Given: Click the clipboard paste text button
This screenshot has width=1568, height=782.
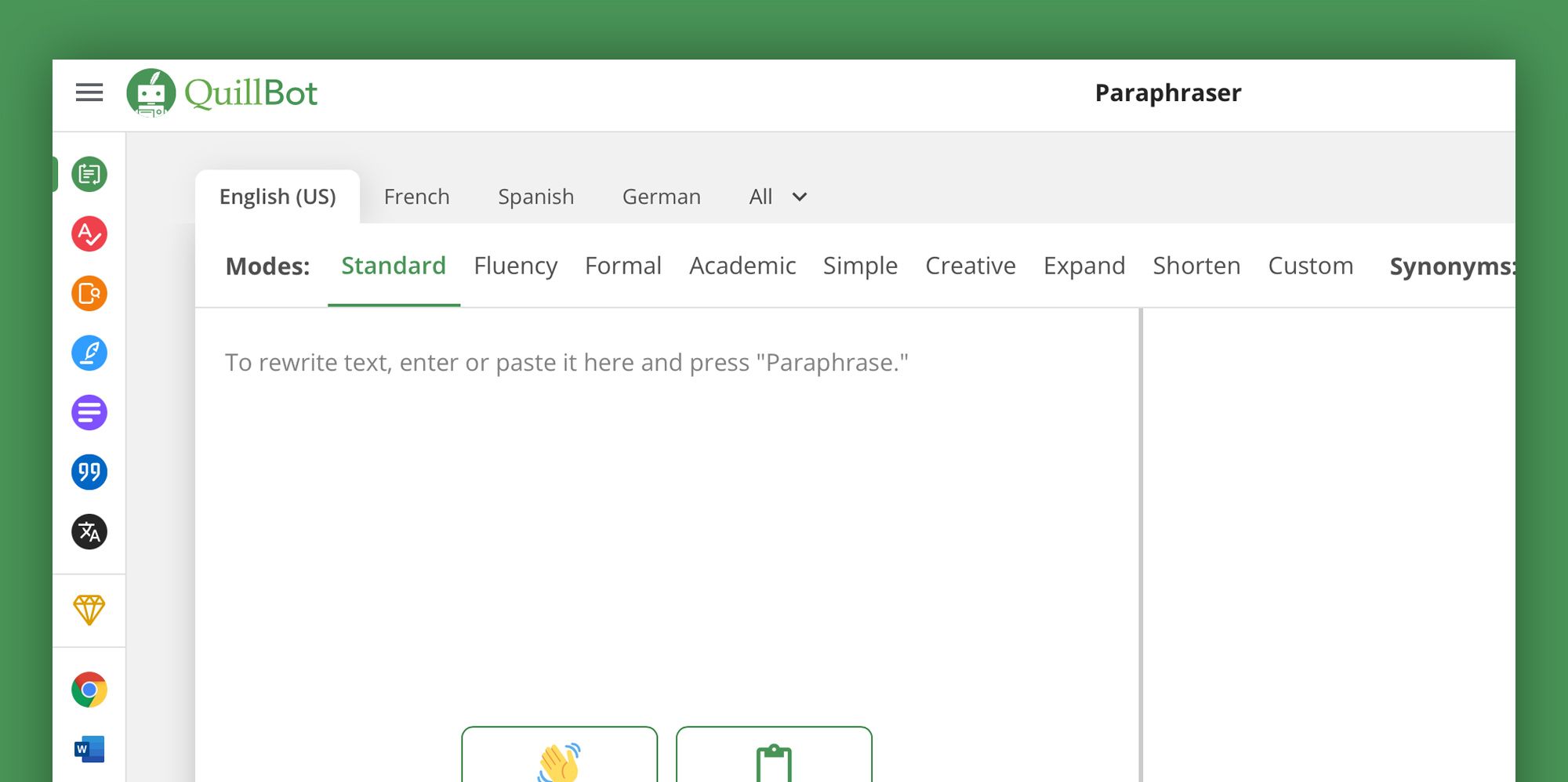Looking at the screenshot, I should [x=774, y=755].
